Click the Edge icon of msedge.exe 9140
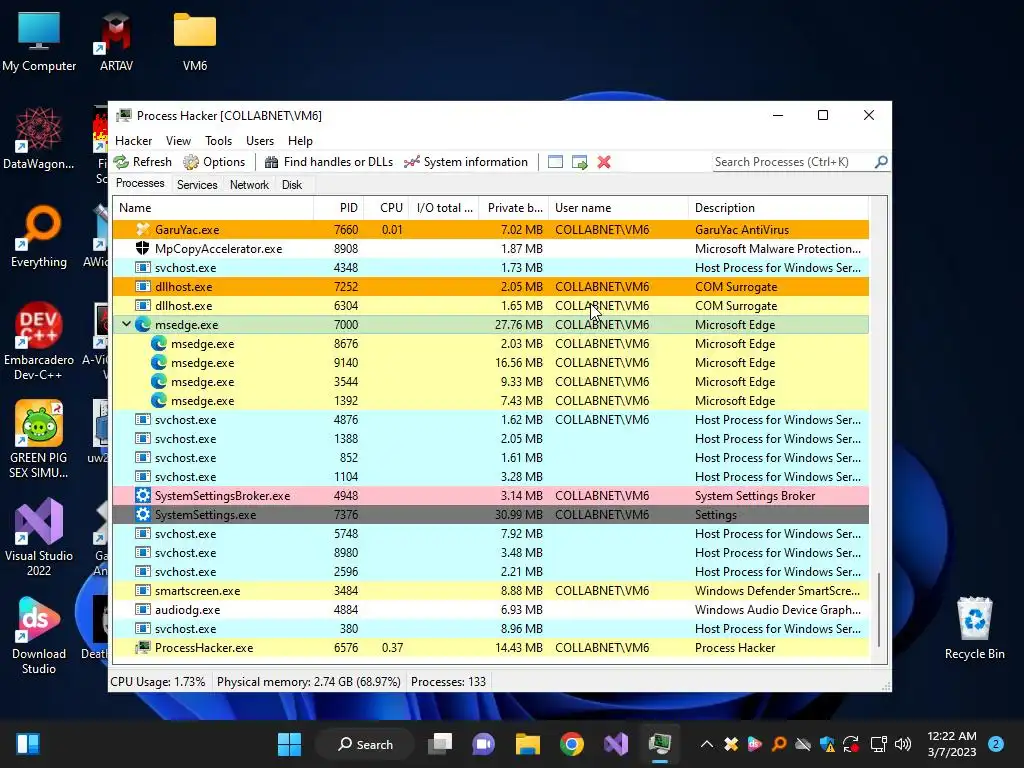The image size is (1024, 768). 159,362
